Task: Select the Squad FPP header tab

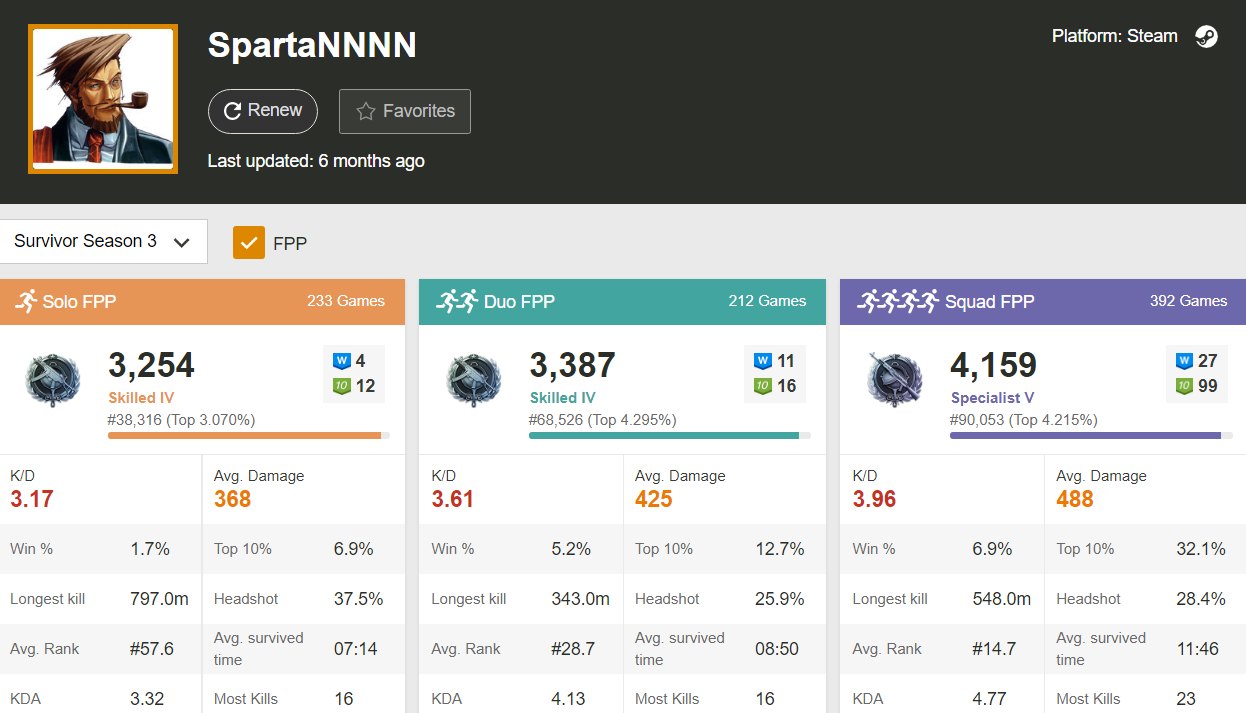Action: tap(1042, 302)
